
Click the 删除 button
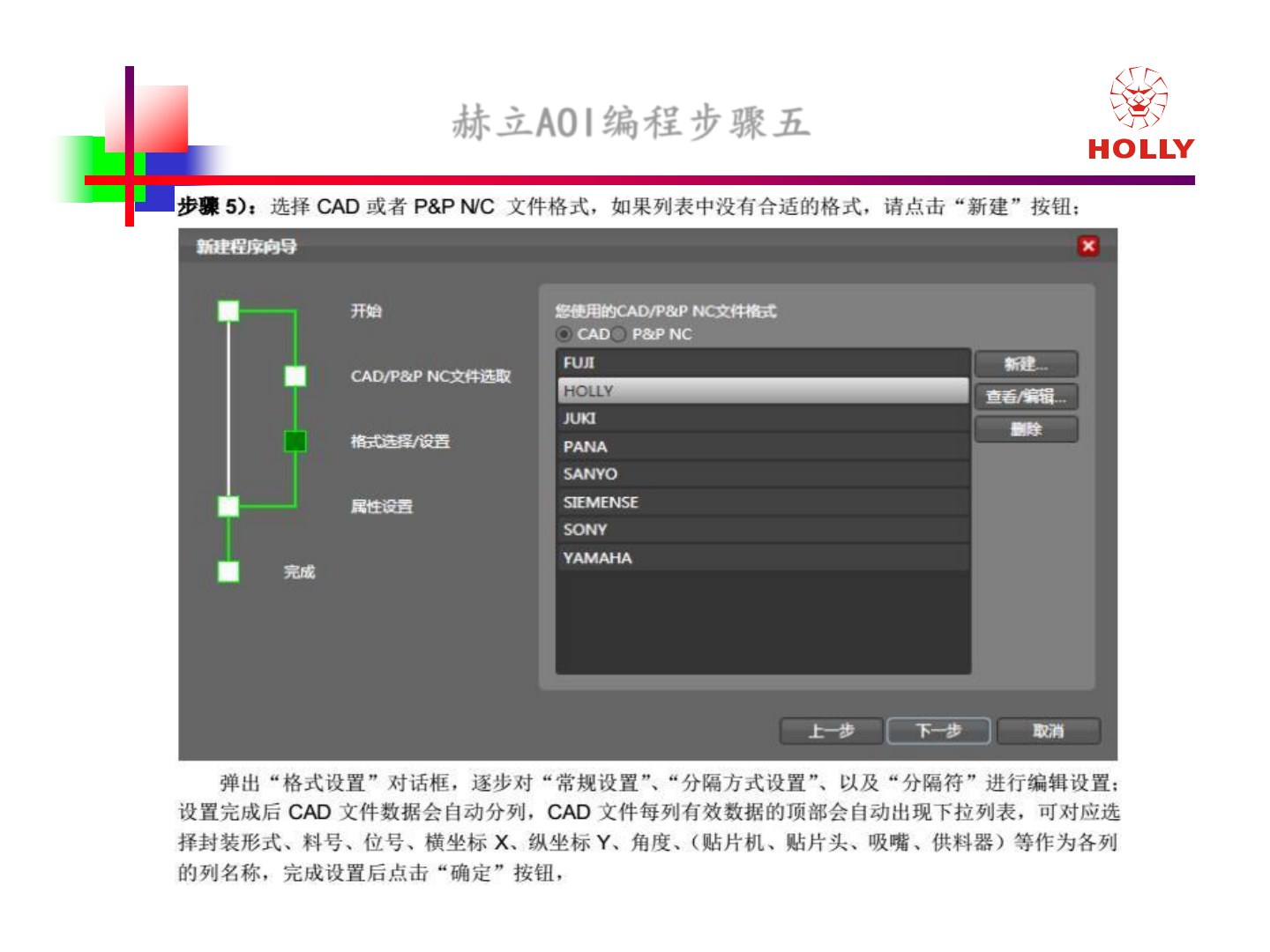coord(1026,429)
